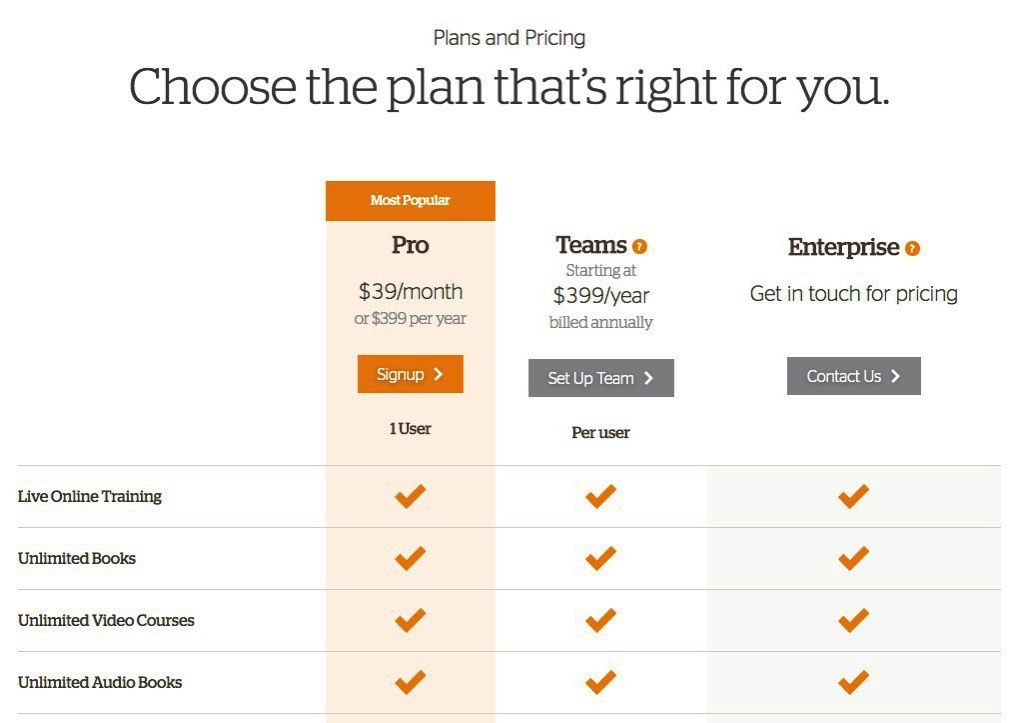
Task: Click Teams checkmark for Unlimited Video Courses
Action: tap(600, 620)
